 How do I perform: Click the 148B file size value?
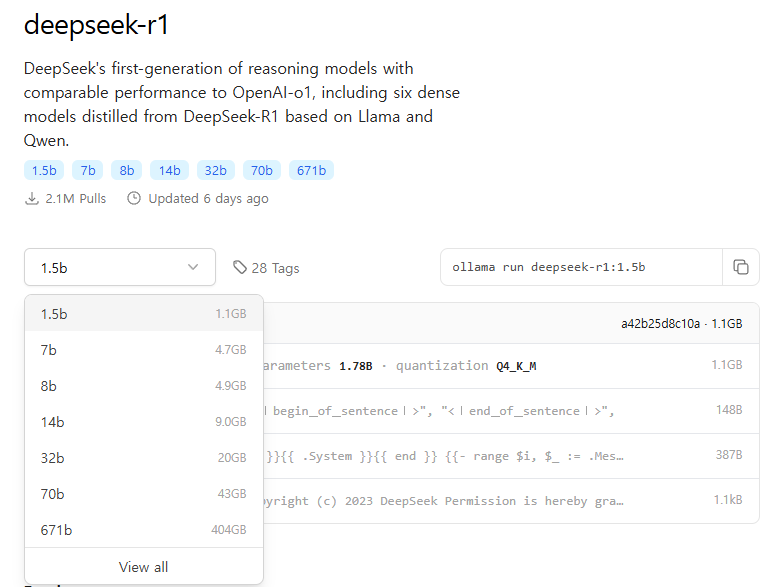pyautogui.click(x=729, y=410)
